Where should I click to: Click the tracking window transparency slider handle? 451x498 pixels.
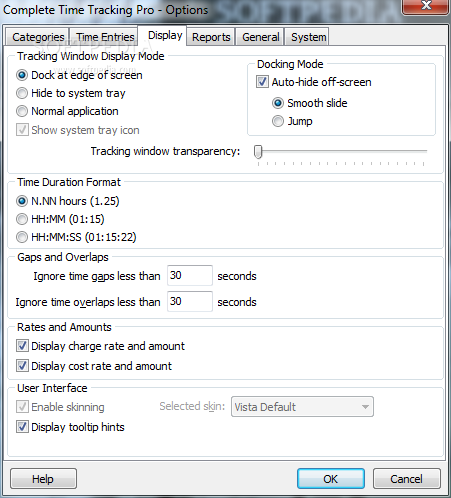pos(258,152)
